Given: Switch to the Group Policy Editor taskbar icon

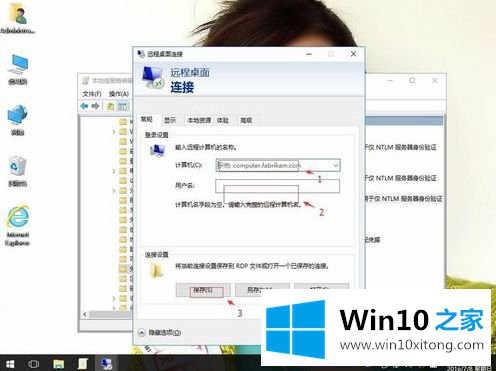Looking at the screenshot, I should 82,364.
